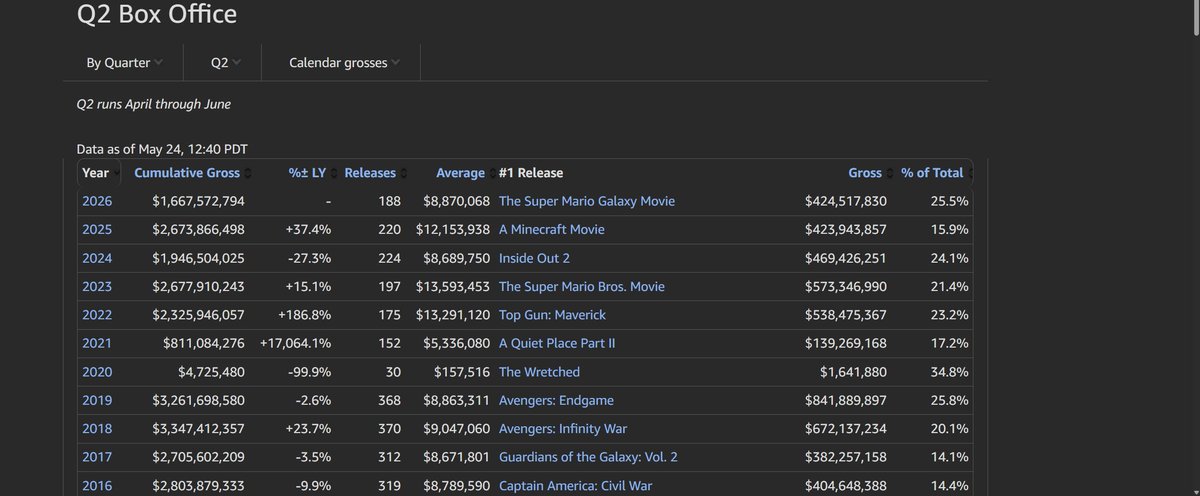Open the 2019 year link

(97, 400)
